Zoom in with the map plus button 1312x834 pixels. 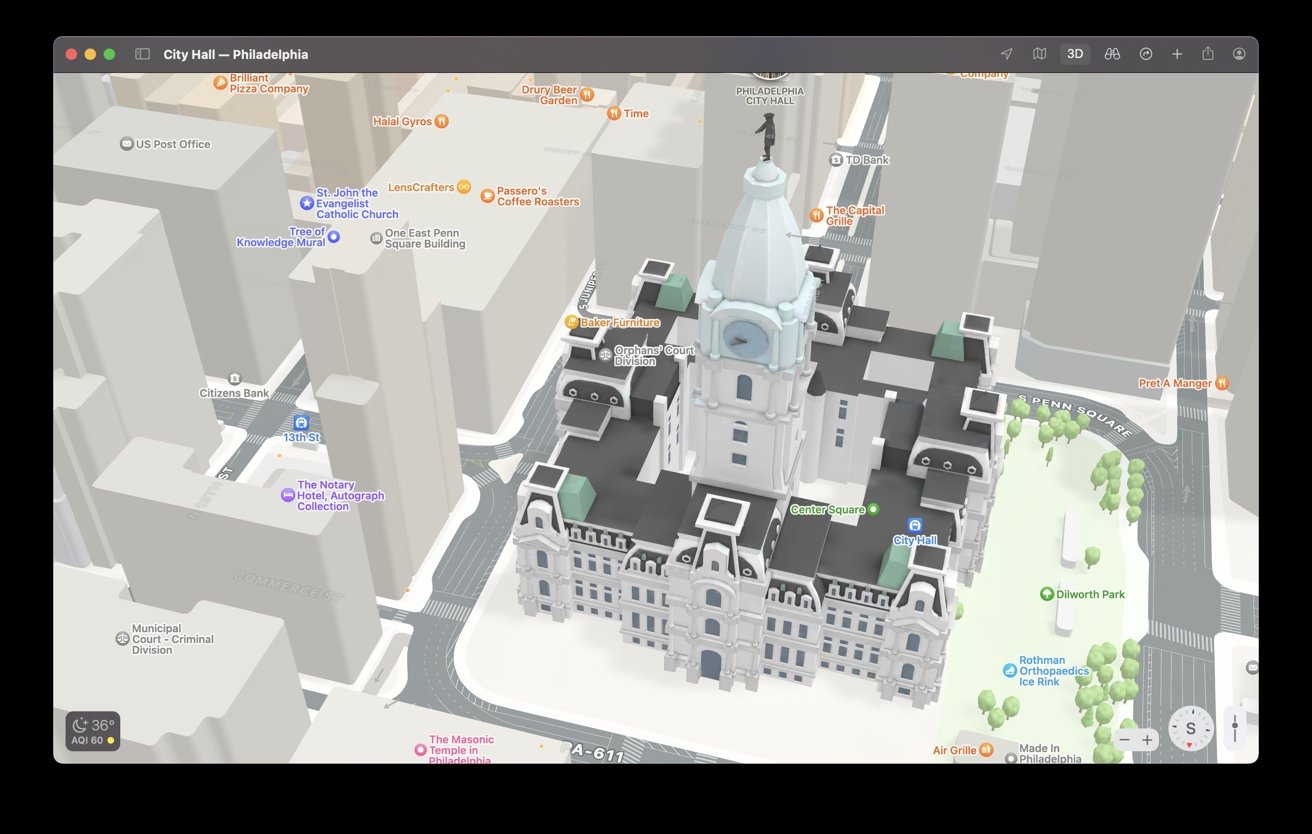pos(1147,740)
